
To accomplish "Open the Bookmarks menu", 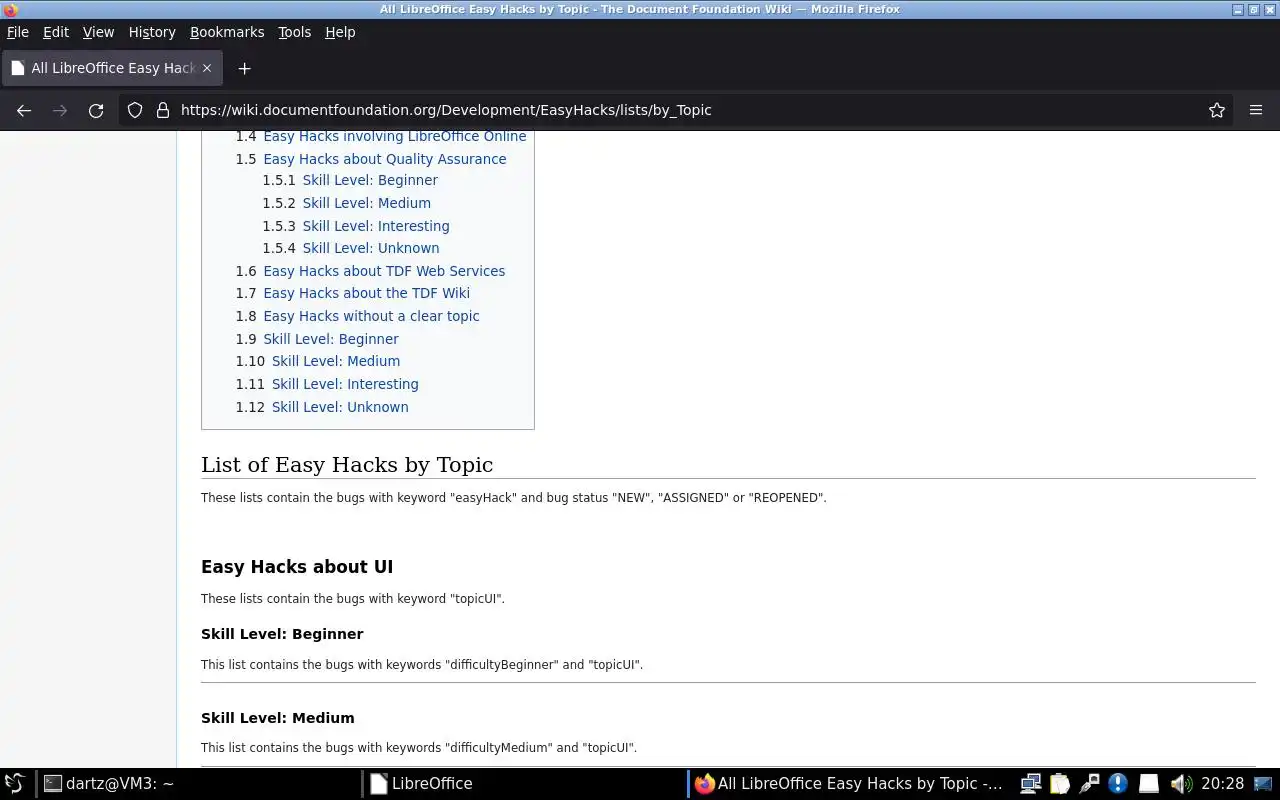I will click(x=227, y=32).
